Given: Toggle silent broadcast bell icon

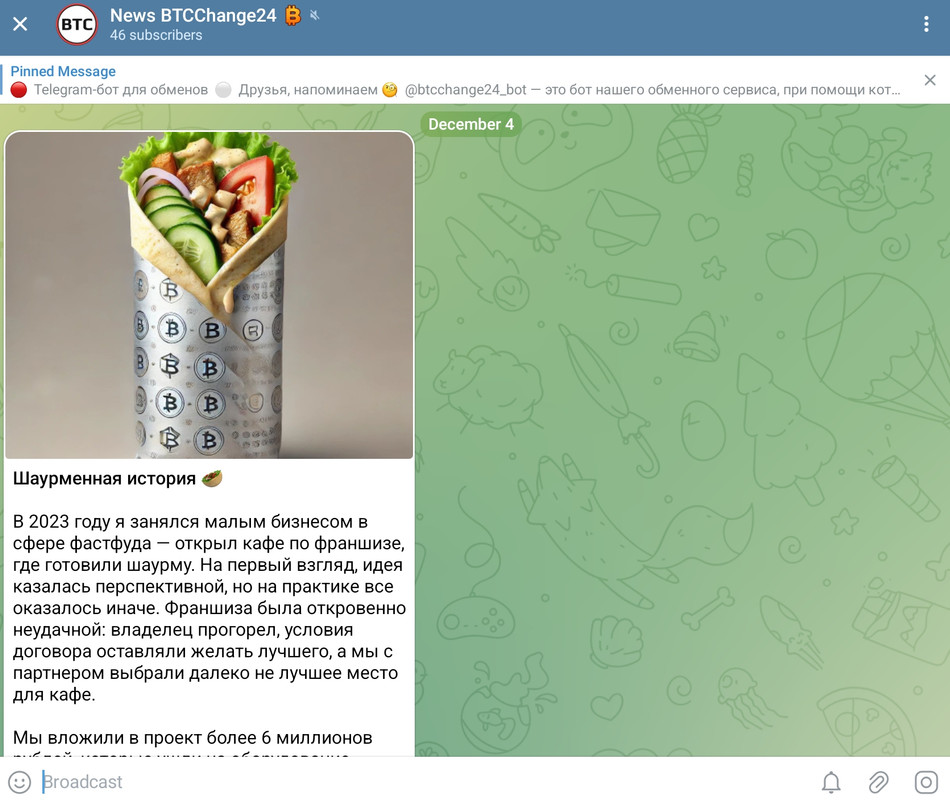Looking at the screenshot, I should (x=831, y=782).
